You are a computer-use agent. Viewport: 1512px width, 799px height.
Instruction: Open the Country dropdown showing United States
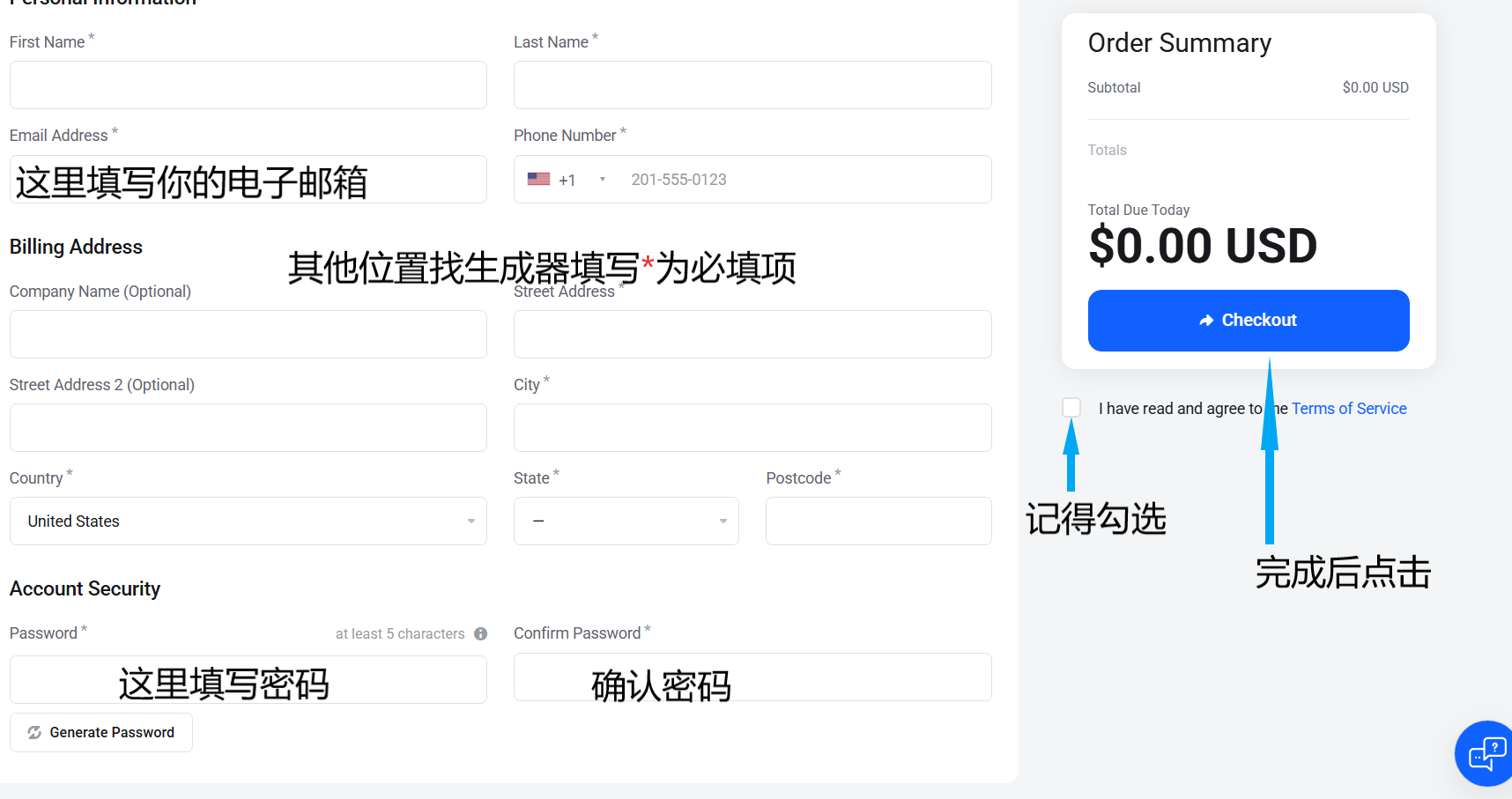pos(248,521)
